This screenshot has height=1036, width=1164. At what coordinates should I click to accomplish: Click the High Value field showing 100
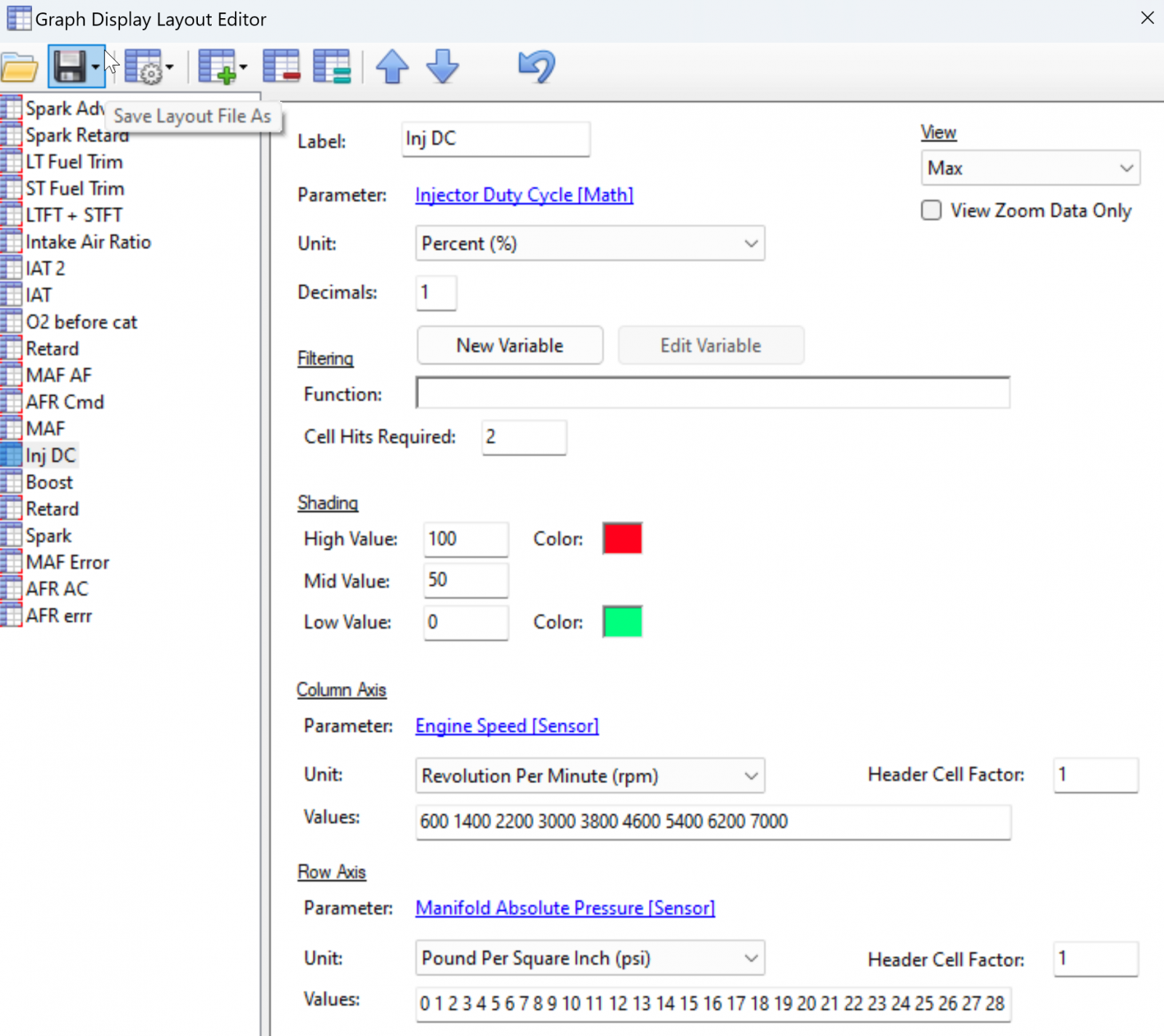[x=466, y=539]
